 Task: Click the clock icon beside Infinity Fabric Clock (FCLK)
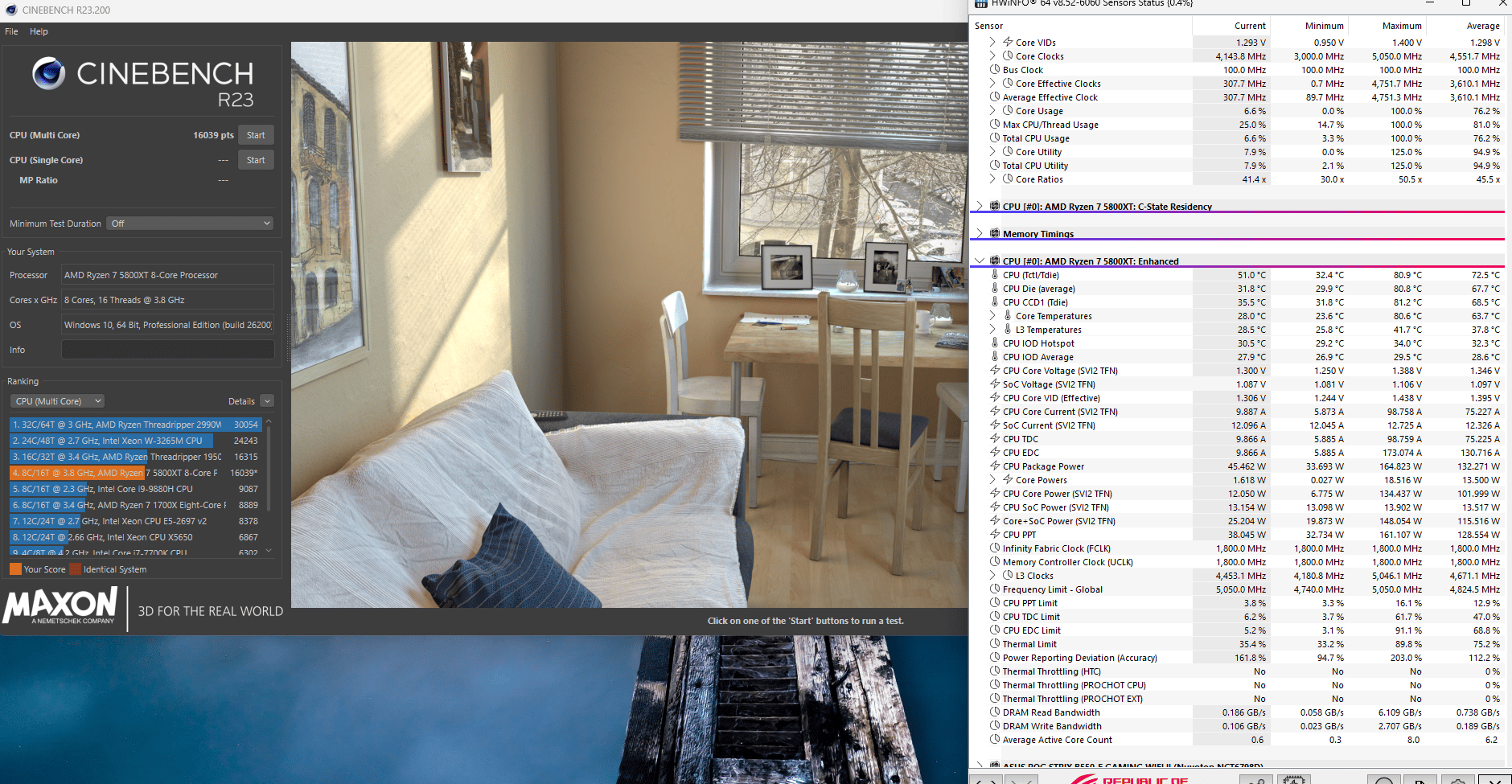coord(995,548)
